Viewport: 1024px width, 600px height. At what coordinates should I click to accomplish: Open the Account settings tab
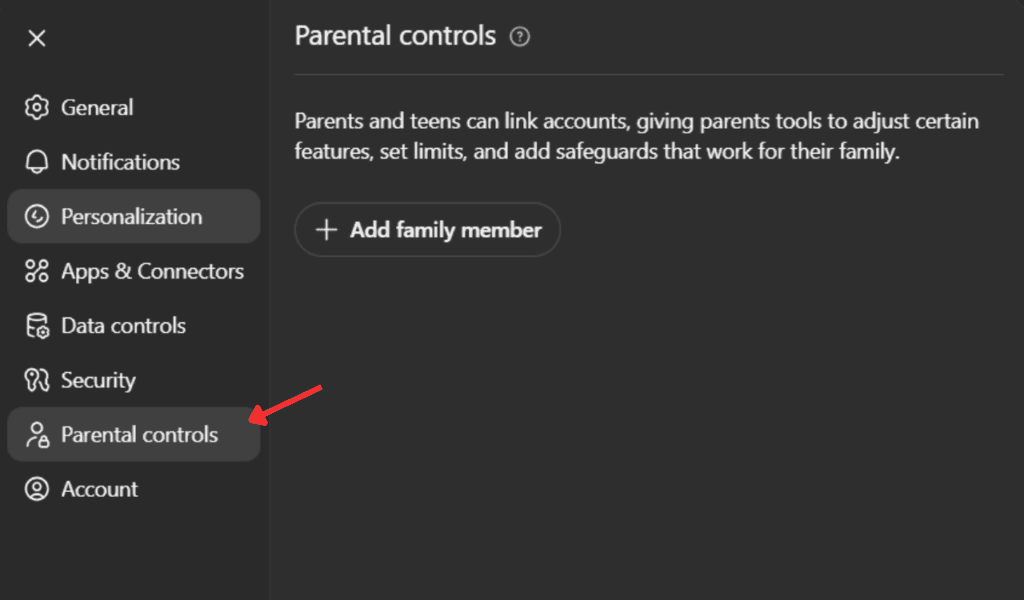(99, 489)
